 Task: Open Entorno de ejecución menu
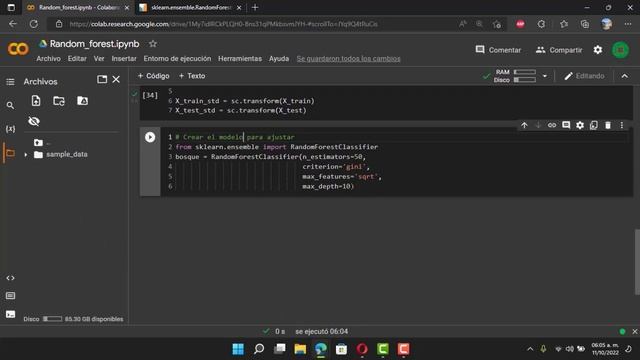pyautogui.click(x=177, y=59)
